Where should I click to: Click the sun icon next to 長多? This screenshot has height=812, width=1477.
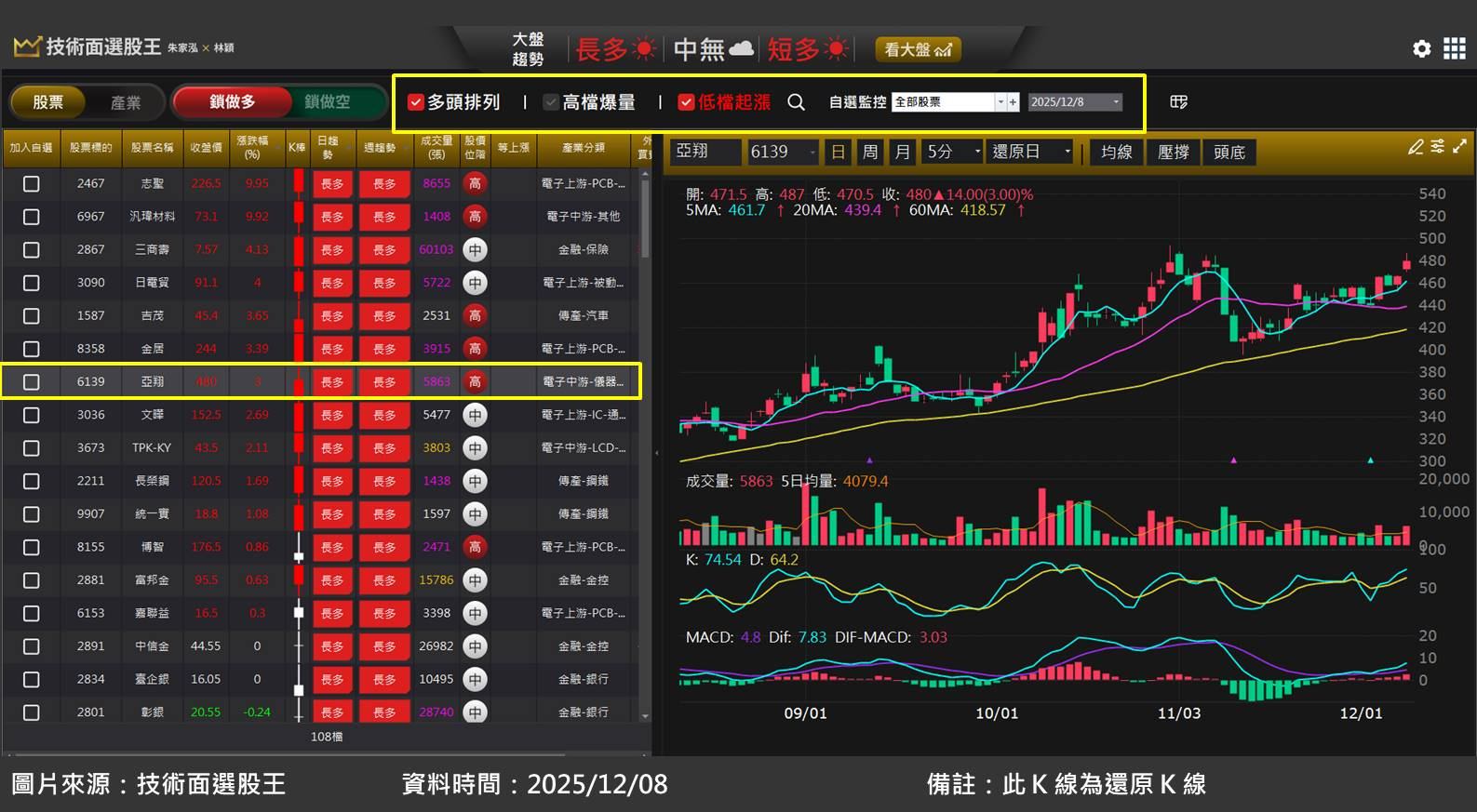pyautogui.click(x=643, y=48)
